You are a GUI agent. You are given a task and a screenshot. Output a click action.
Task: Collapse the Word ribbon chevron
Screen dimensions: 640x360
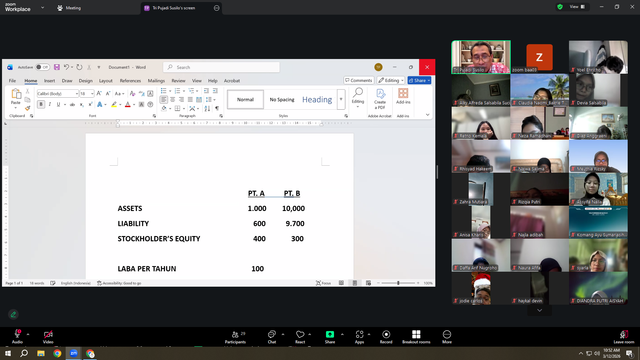click(x=427, y=115)
